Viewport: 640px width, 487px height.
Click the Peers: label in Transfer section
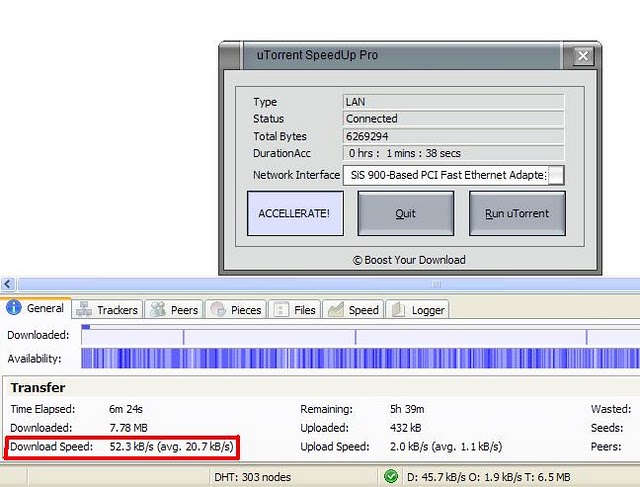coord(606,447)
